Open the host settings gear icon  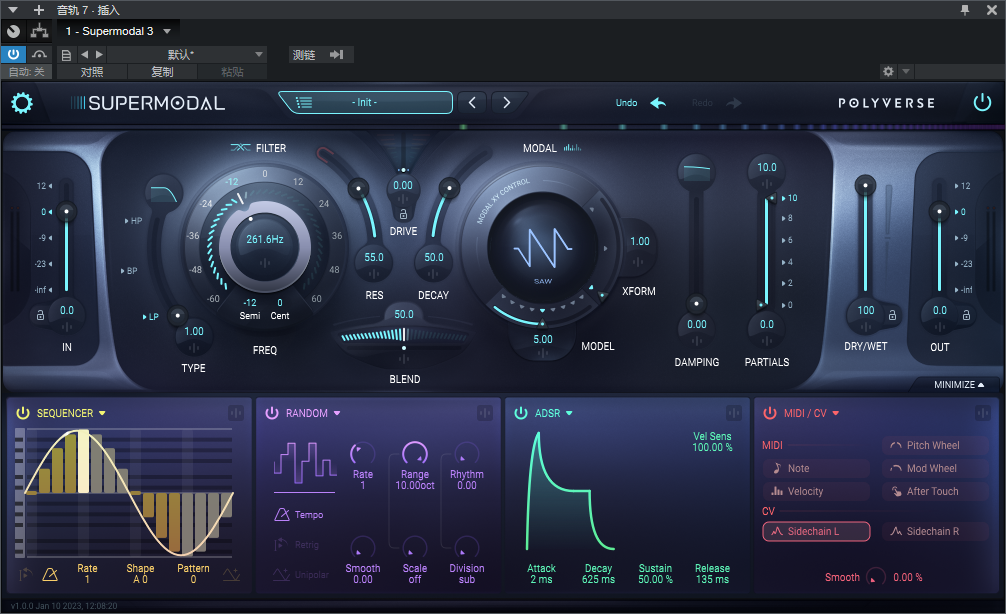(x=888, y=71)
